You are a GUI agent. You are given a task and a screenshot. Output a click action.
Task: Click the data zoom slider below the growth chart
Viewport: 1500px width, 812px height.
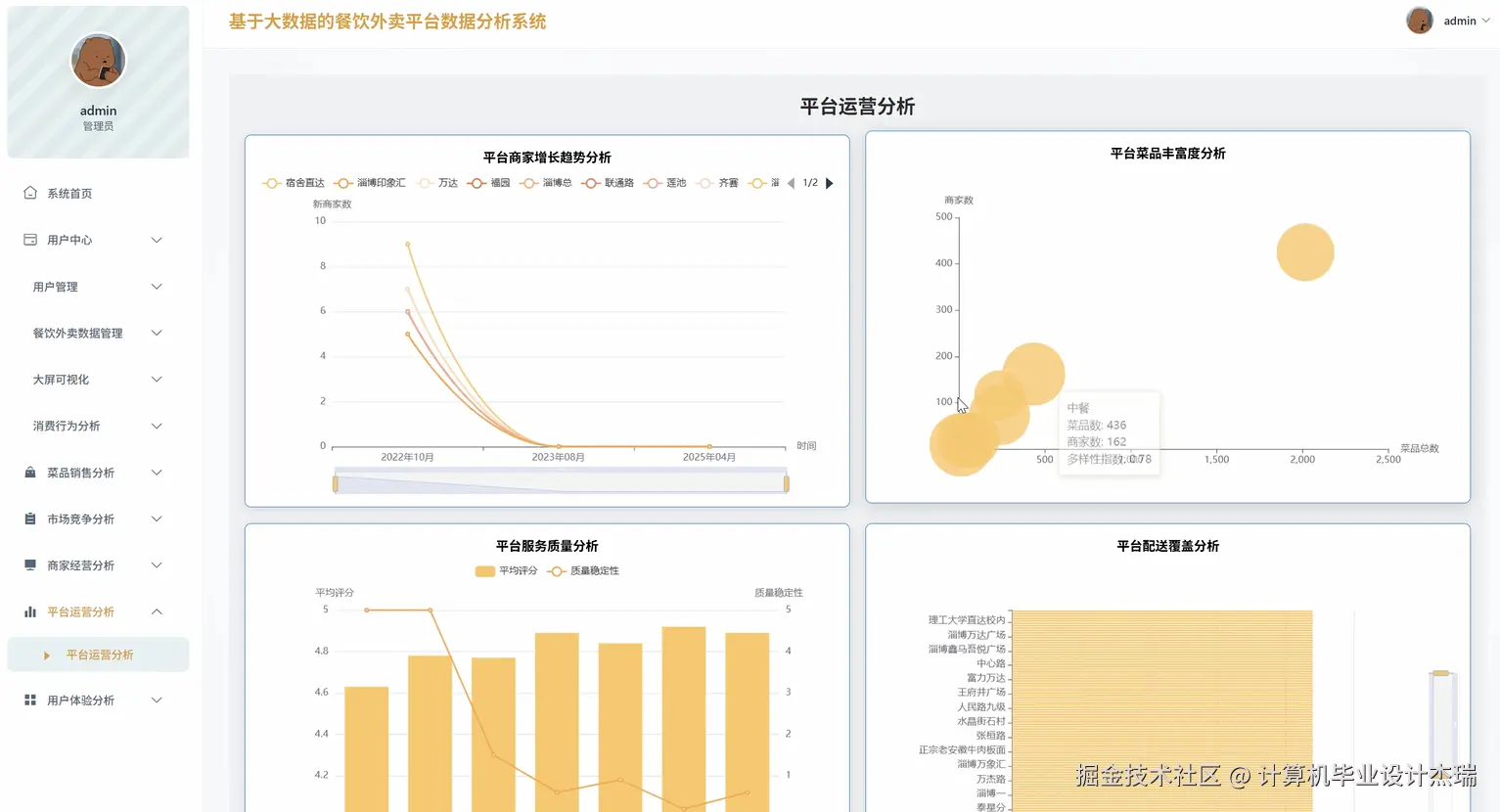(x=561, y=480)
